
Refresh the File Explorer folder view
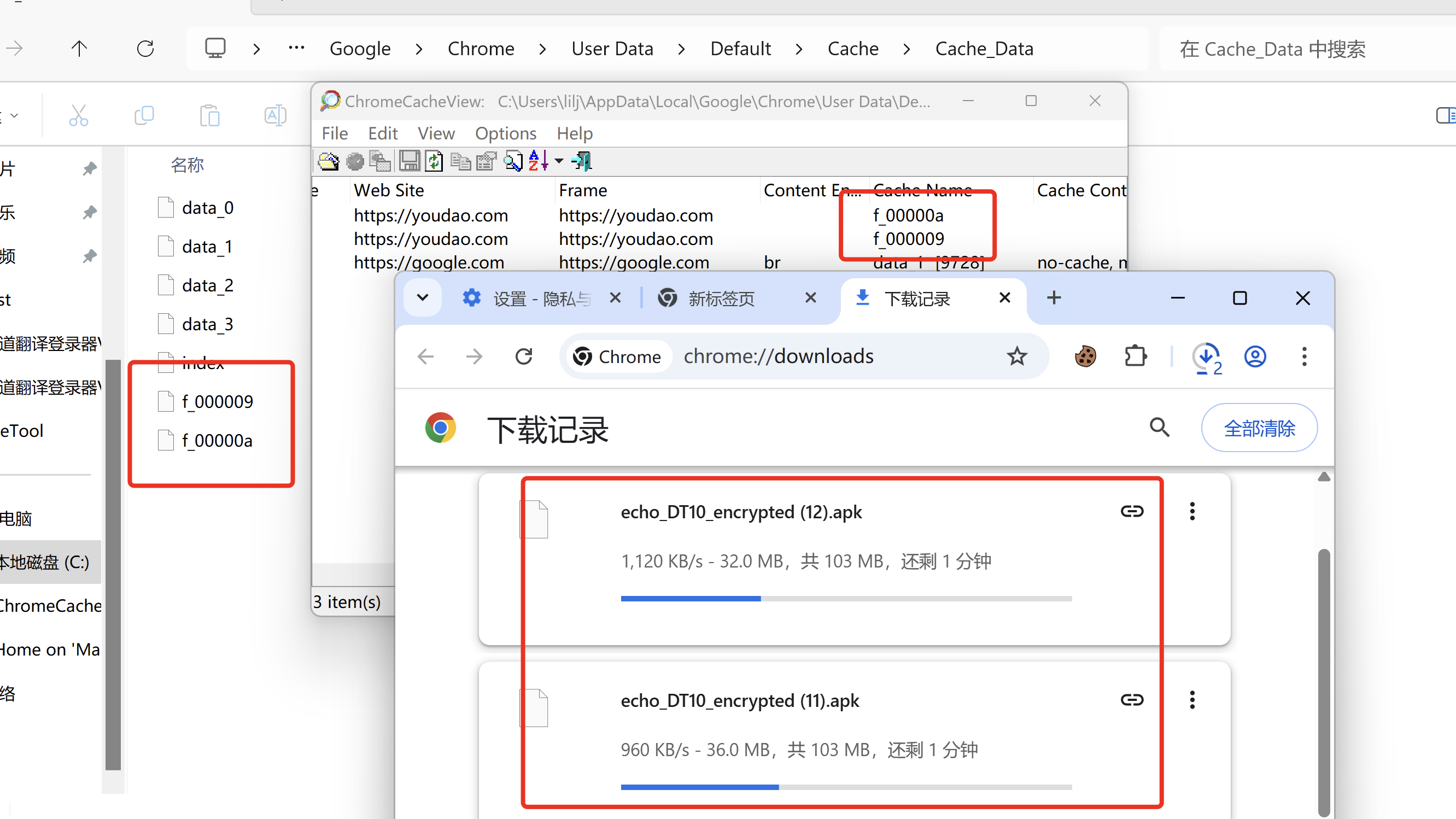[145, 49]
